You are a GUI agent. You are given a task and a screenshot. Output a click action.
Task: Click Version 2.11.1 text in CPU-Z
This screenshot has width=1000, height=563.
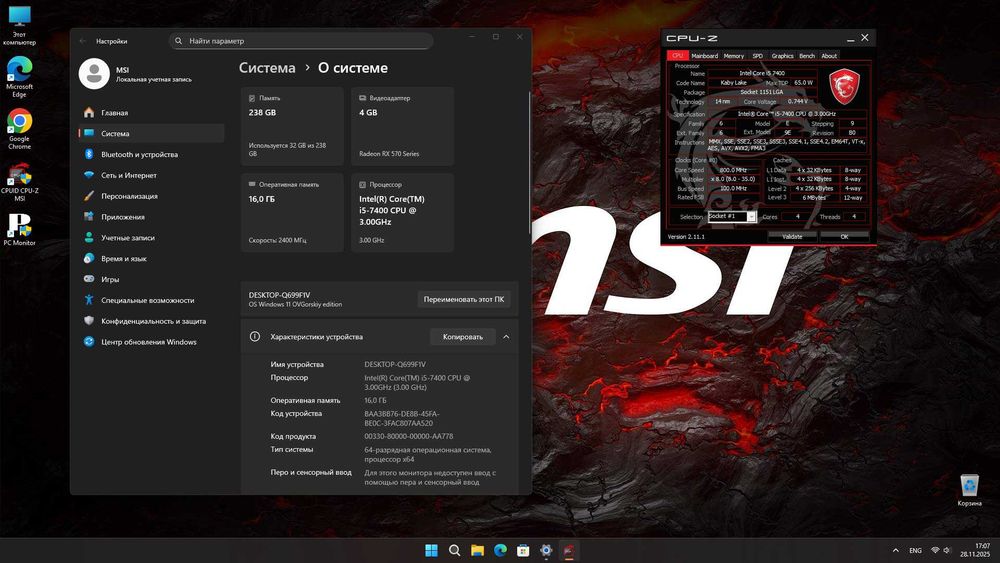686,237
